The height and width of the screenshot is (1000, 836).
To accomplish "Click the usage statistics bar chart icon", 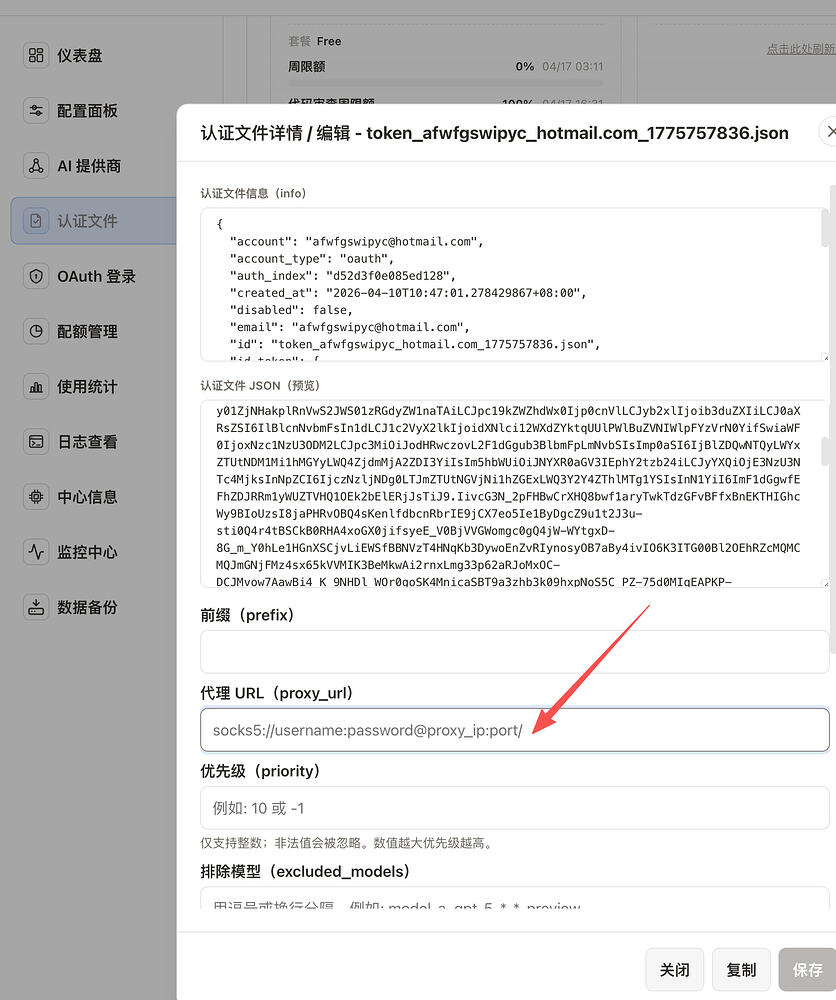I will 36,386.
